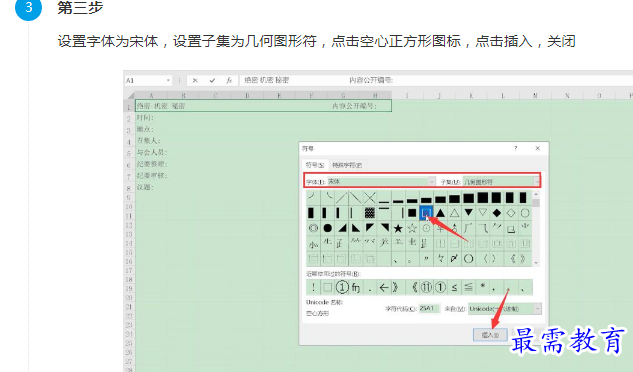This screenshot has width=633, height=372.
Task: Click the select-all corner of the worksheet
Action: tap(130, 95)
